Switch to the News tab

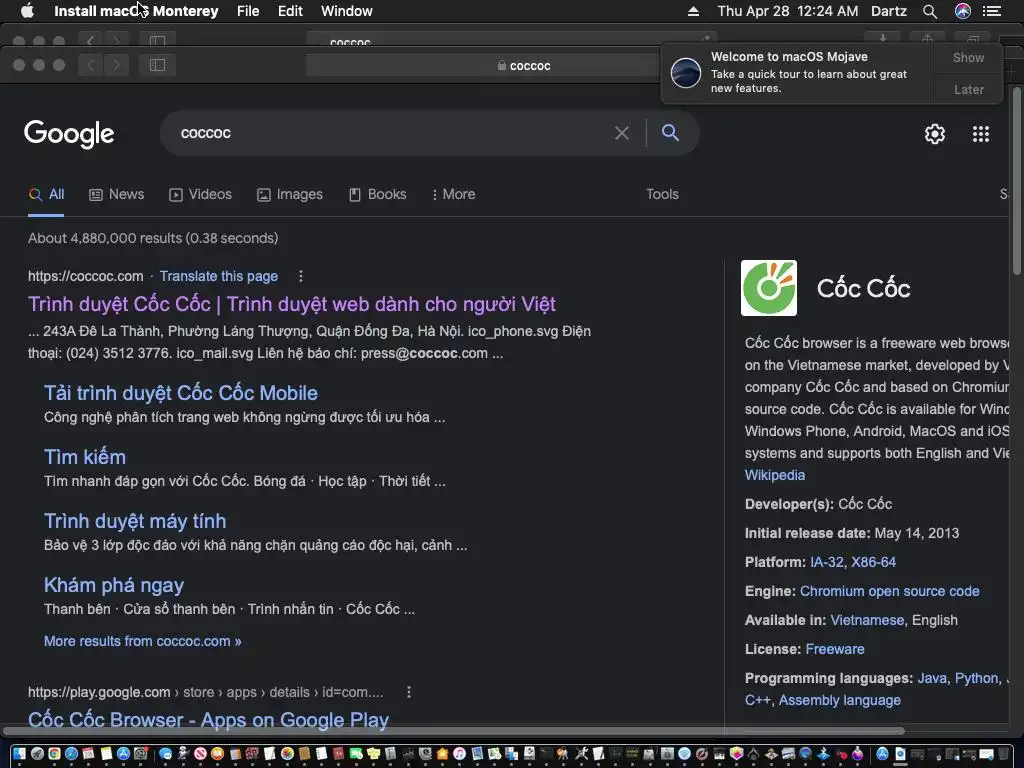coord(116,194)
